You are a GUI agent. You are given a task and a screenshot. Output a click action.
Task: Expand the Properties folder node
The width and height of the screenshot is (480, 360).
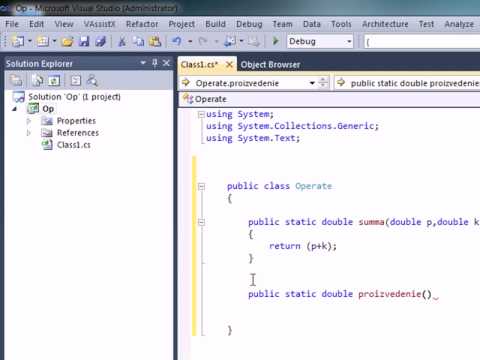[x=29, y=121]
